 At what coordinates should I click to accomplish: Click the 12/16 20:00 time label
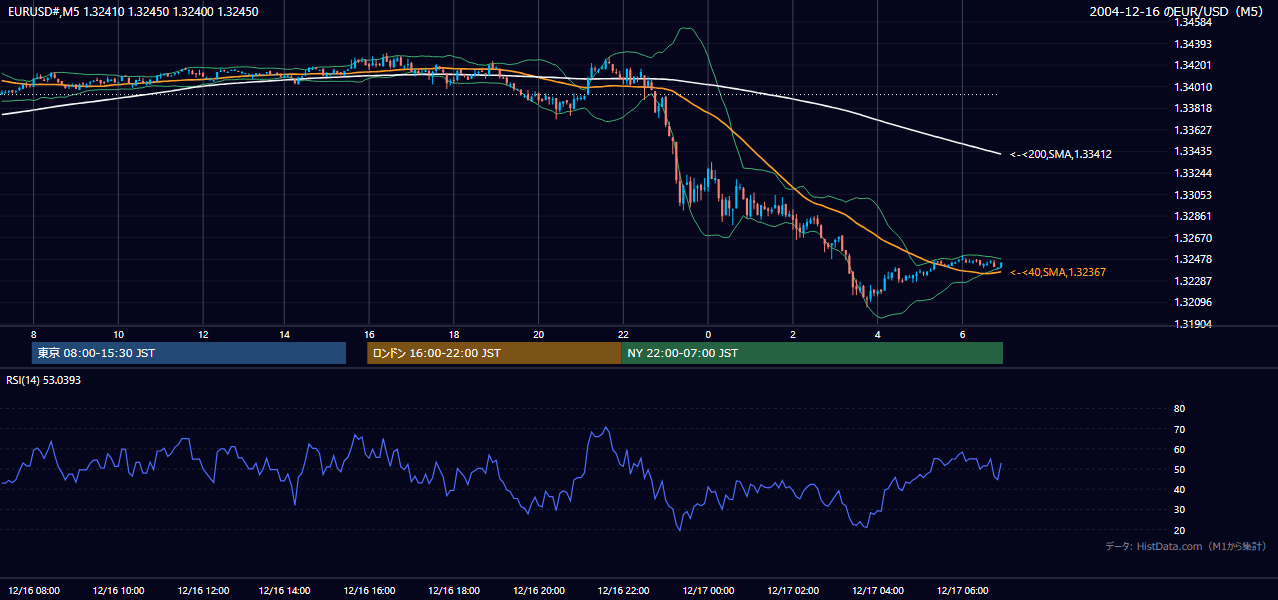(540, 590)
